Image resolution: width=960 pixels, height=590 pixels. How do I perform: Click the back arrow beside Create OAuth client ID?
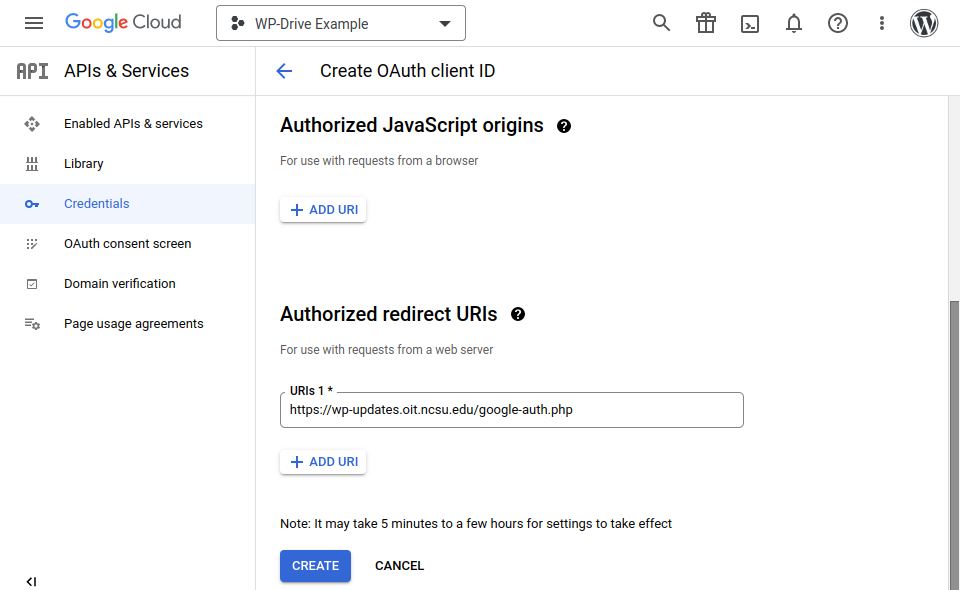284,71
